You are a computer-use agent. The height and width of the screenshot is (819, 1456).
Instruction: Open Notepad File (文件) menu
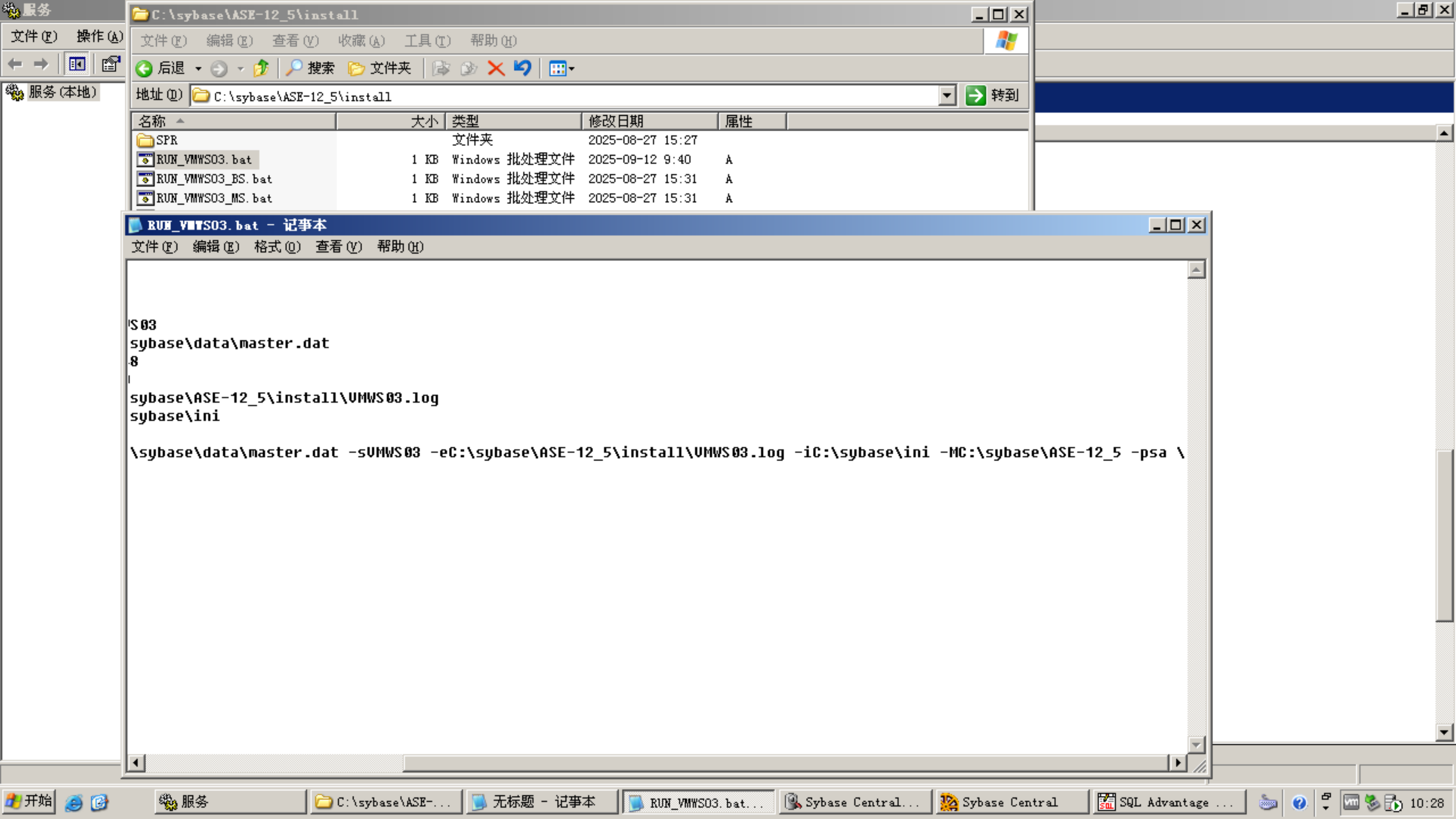point(154,246)
